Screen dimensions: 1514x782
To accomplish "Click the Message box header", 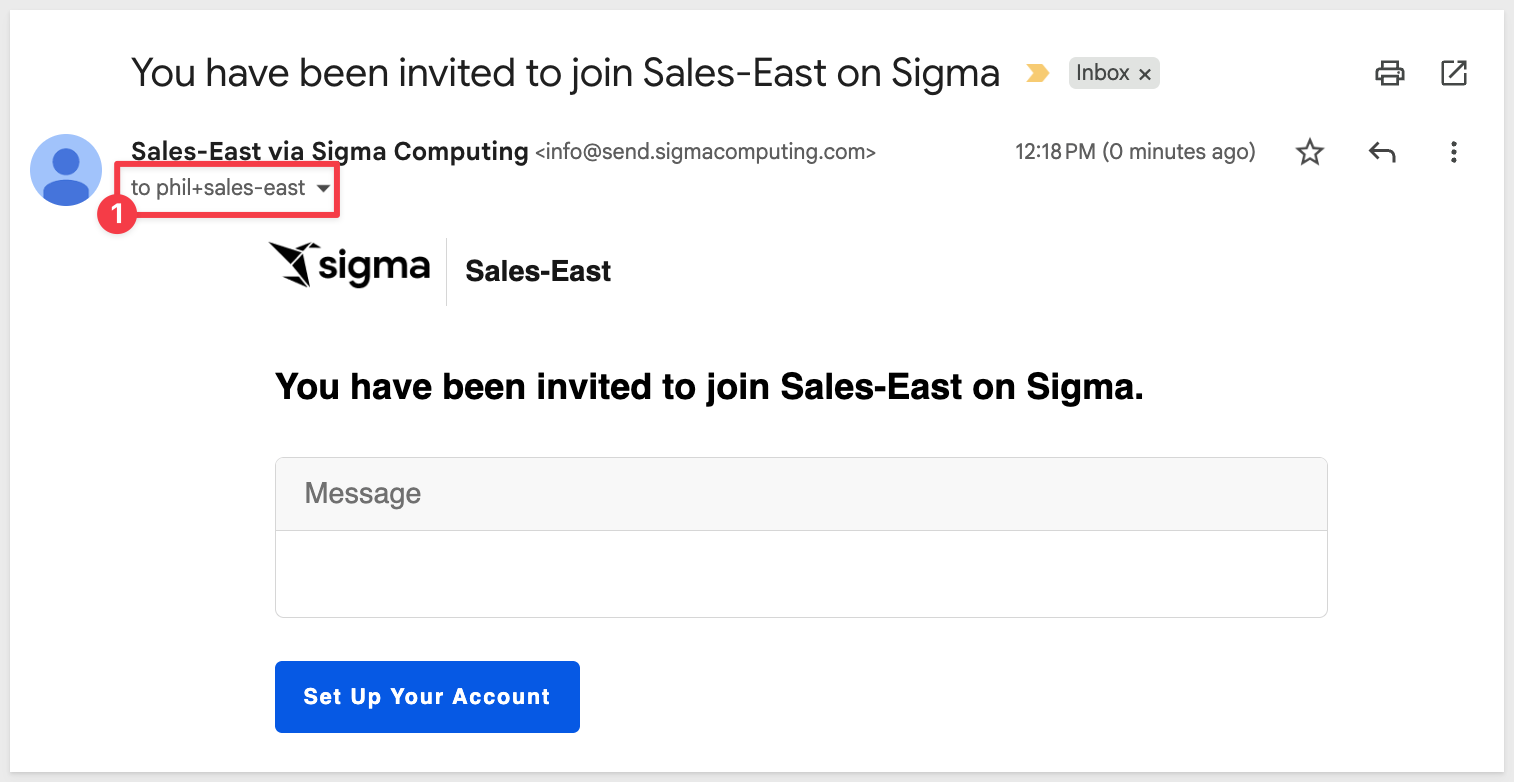I will point(800,494).
